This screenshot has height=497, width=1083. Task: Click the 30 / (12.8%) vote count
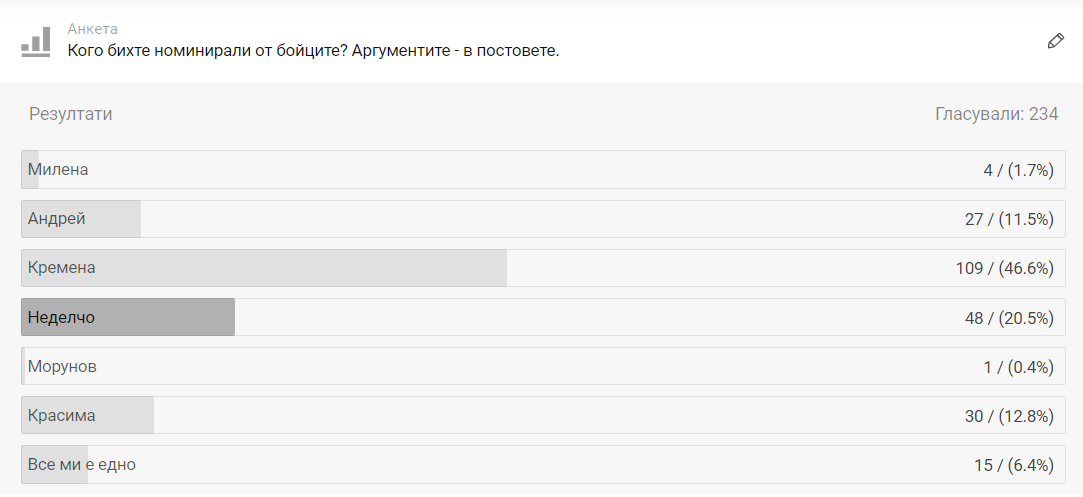tap(1009, 415)
